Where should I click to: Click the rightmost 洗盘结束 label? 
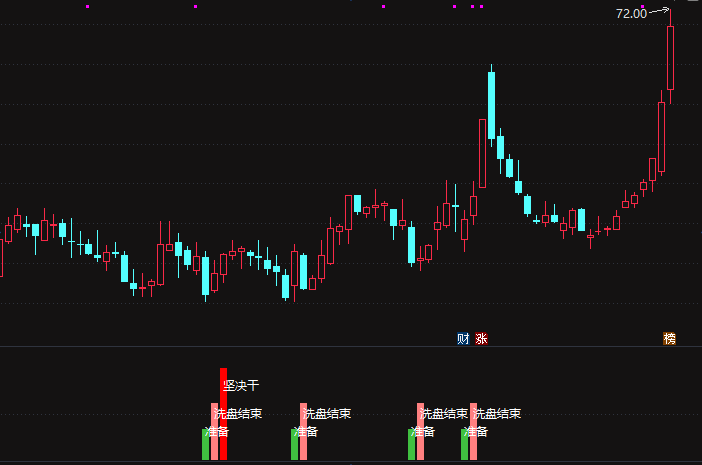497,413
